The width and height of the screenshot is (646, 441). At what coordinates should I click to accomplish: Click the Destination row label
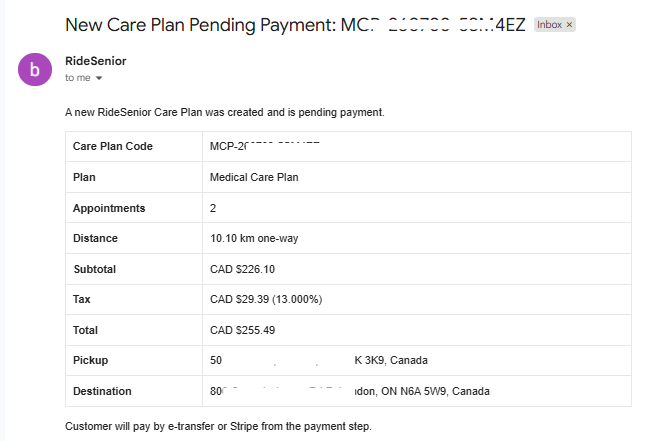pos(102,391)
